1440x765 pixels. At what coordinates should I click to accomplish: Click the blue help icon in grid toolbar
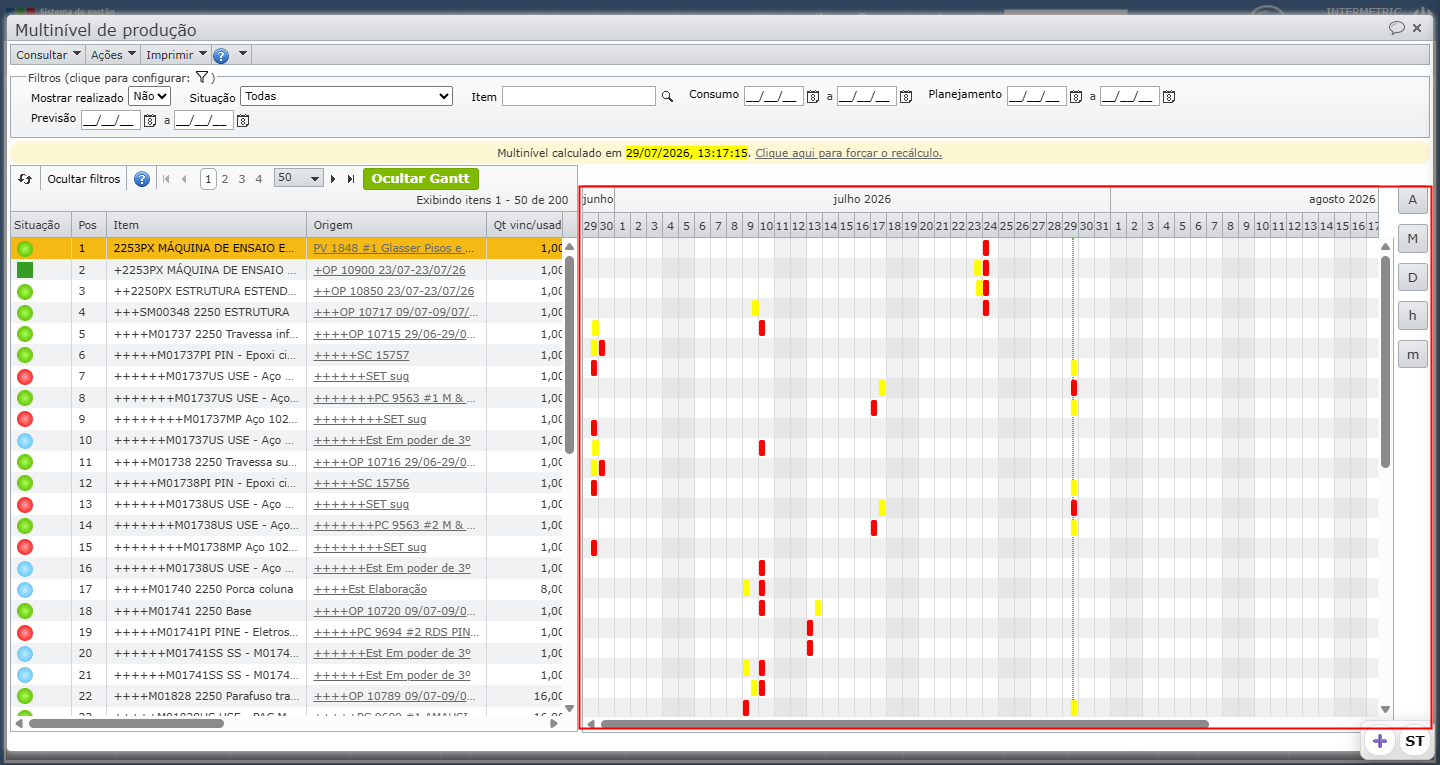[142, 179]
